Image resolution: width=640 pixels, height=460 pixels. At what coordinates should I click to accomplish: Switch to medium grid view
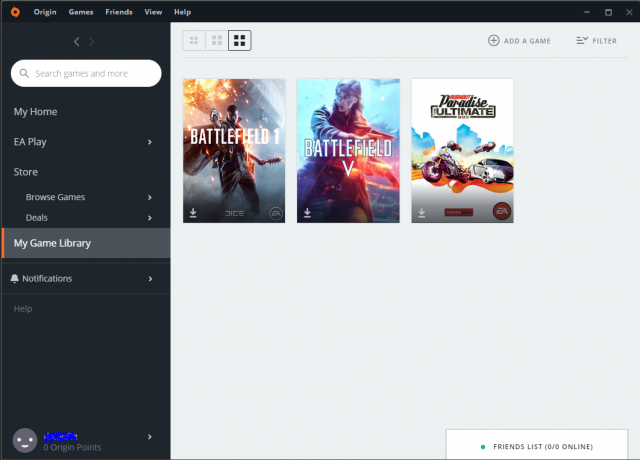pyautogui.click(x=216, y=40)
